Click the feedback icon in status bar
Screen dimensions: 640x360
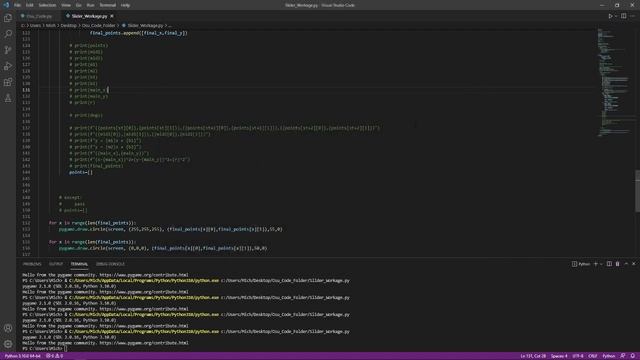click(622, 356)
